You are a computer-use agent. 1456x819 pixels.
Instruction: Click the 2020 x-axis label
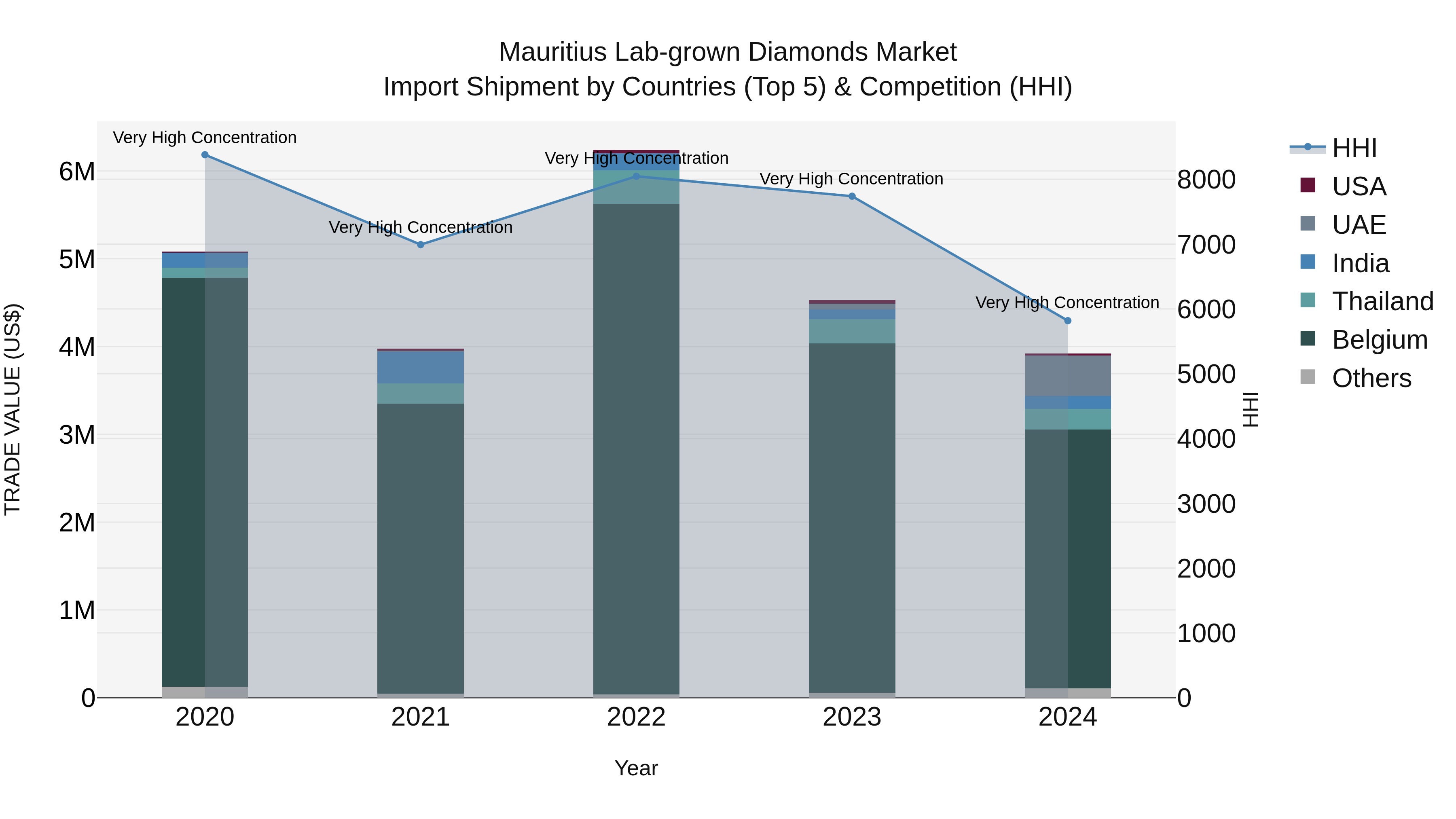coord(205,717)
